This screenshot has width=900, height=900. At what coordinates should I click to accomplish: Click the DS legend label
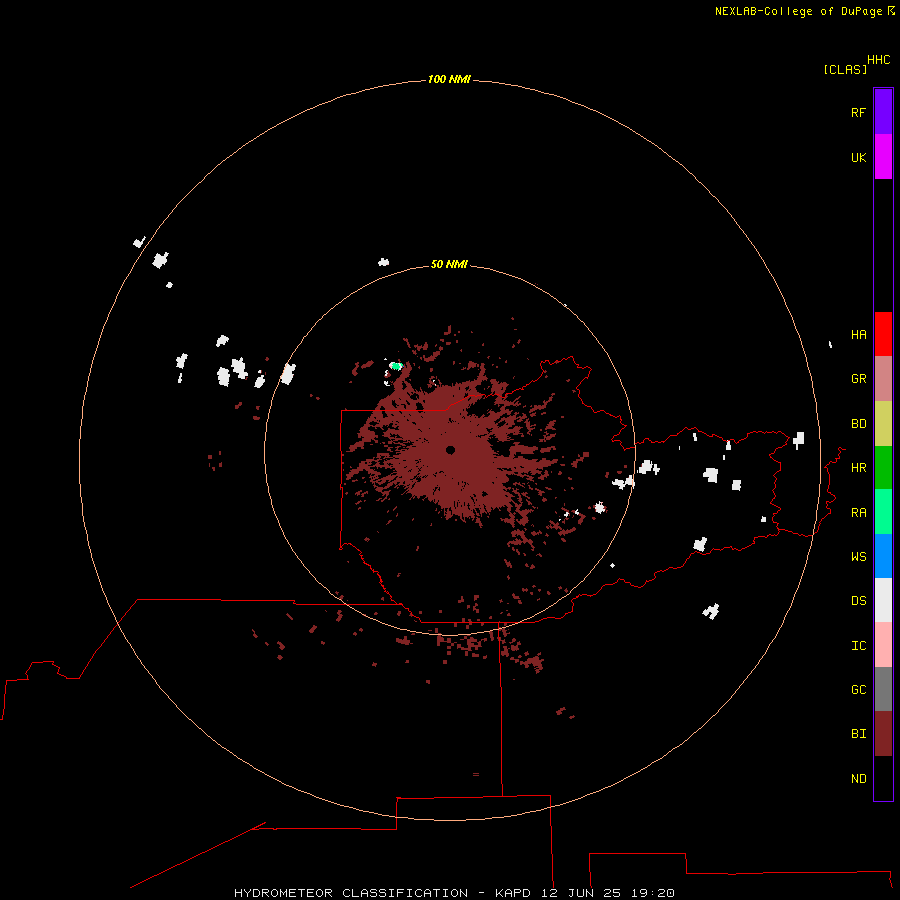858,601
